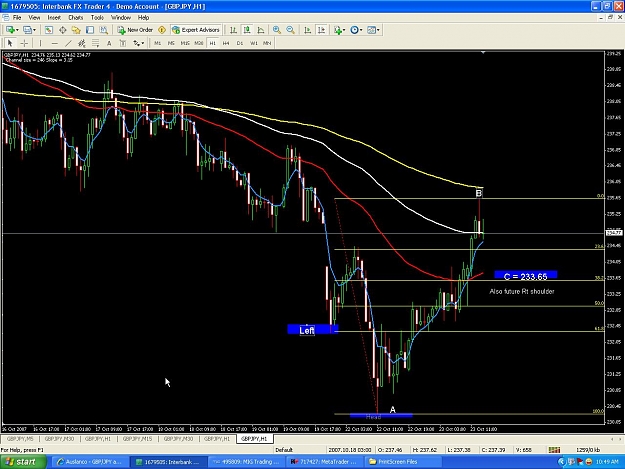The image size is (625, 469).
Task: Open the Window menu
Action: pyautogui.click(x=121, y=18)
